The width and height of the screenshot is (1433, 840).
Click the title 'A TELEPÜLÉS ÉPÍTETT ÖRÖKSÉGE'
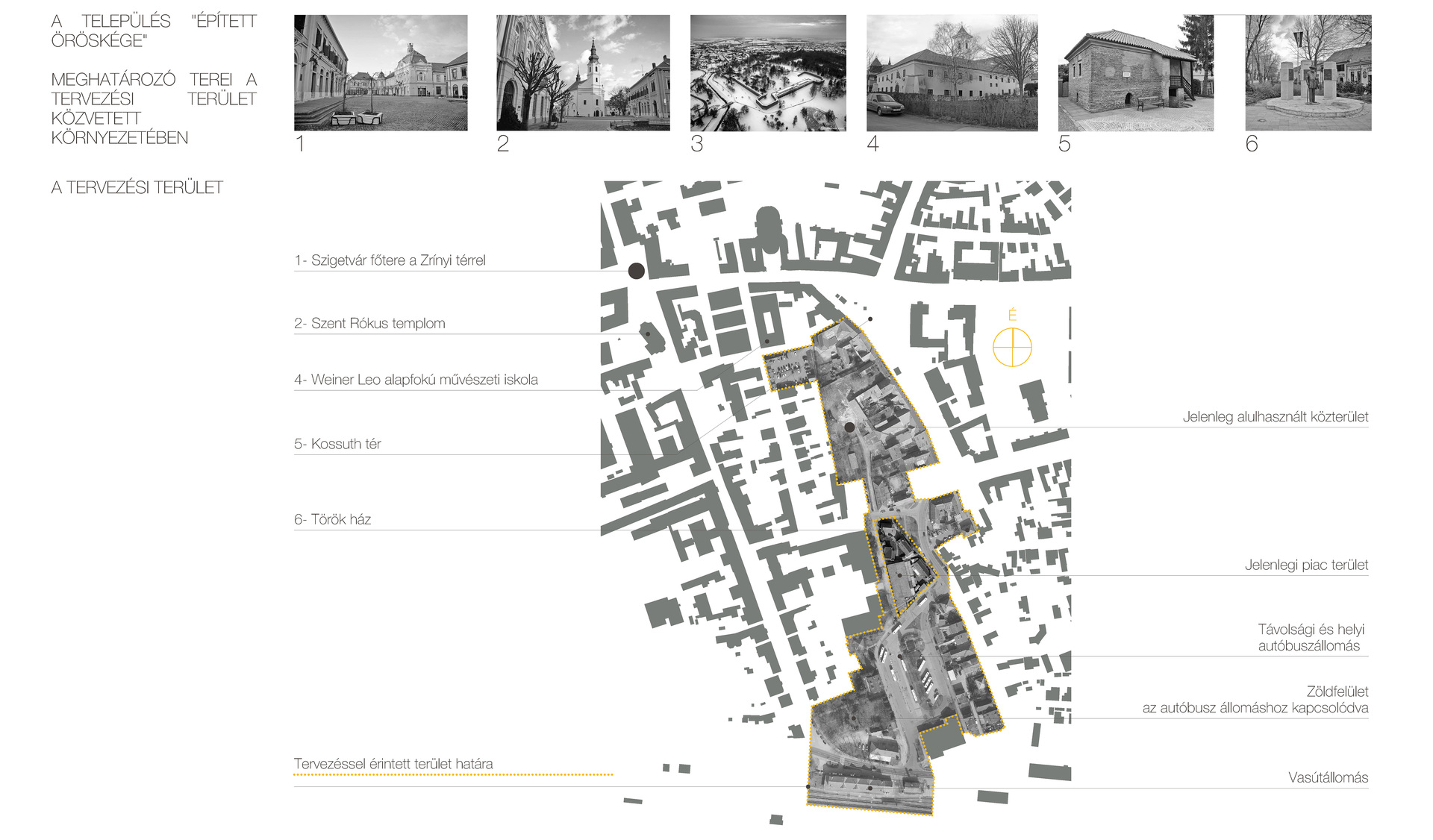click(154, 31)
